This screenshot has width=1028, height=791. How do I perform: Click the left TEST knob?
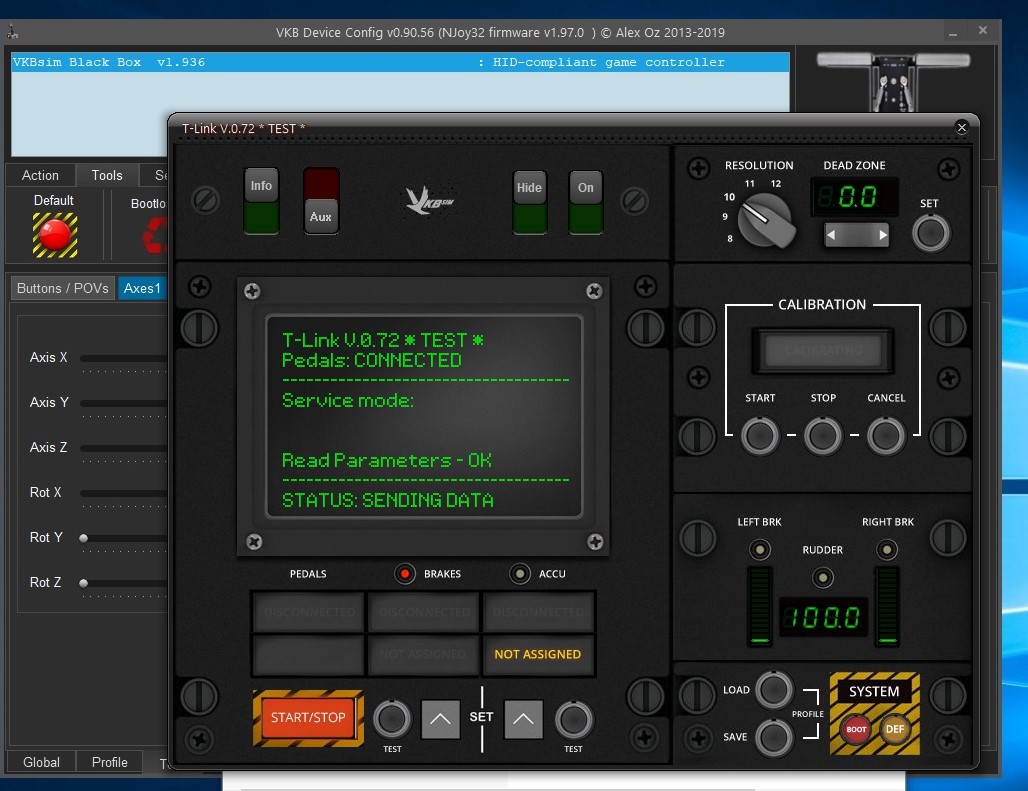click(x=392, y=719)
